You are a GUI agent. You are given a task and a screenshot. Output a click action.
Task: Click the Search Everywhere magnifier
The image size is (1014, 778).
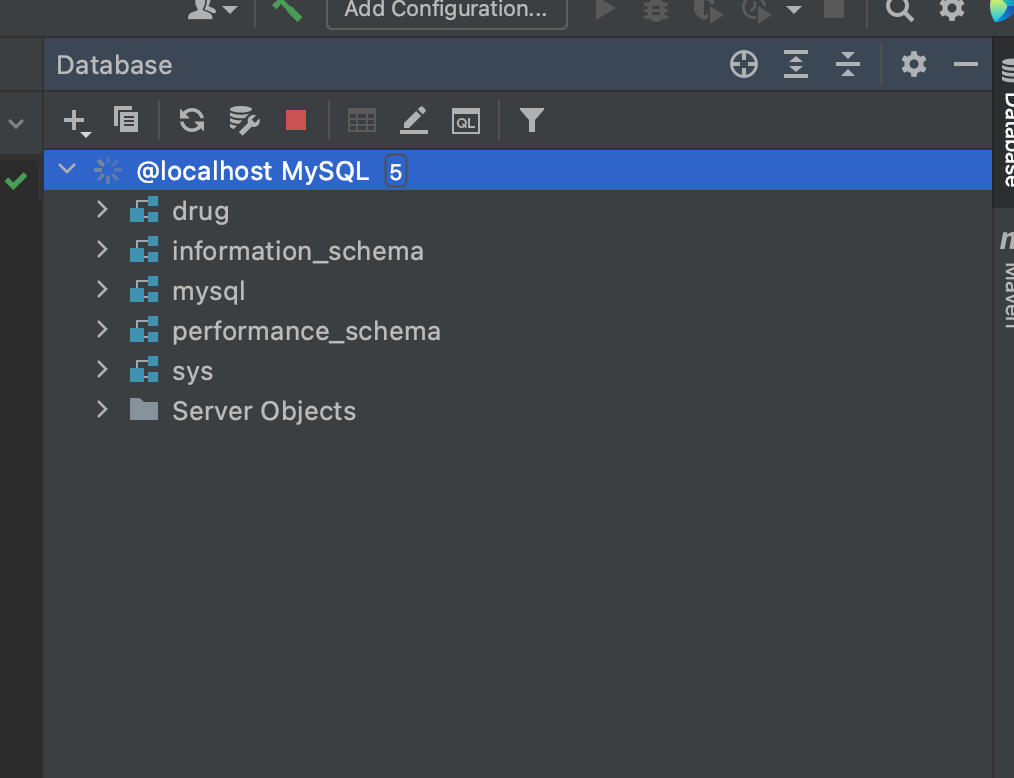tap(900, 10)
